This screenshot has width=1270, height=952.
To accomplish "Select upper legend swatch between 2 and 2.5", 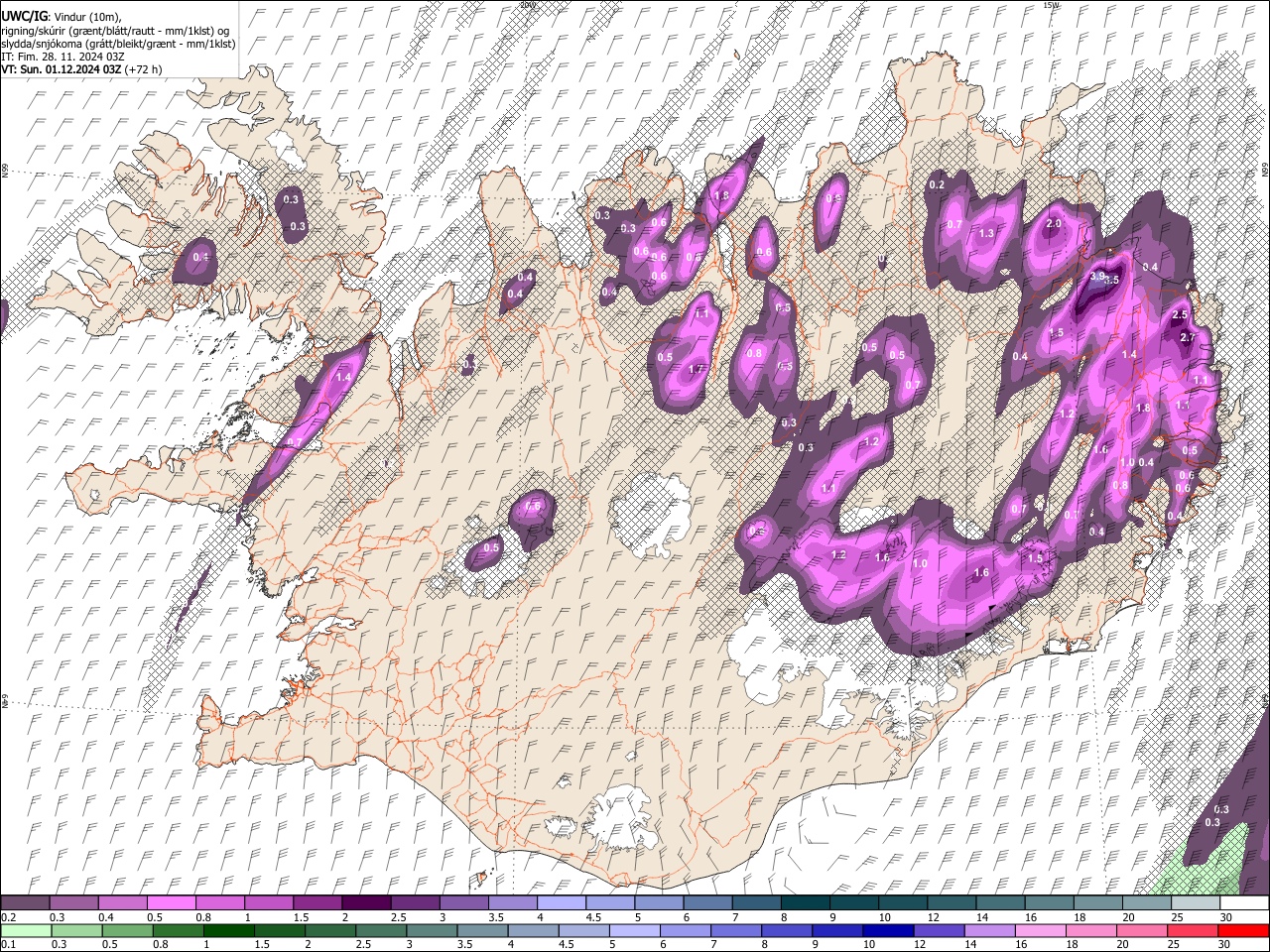I will tap(366, 902).
